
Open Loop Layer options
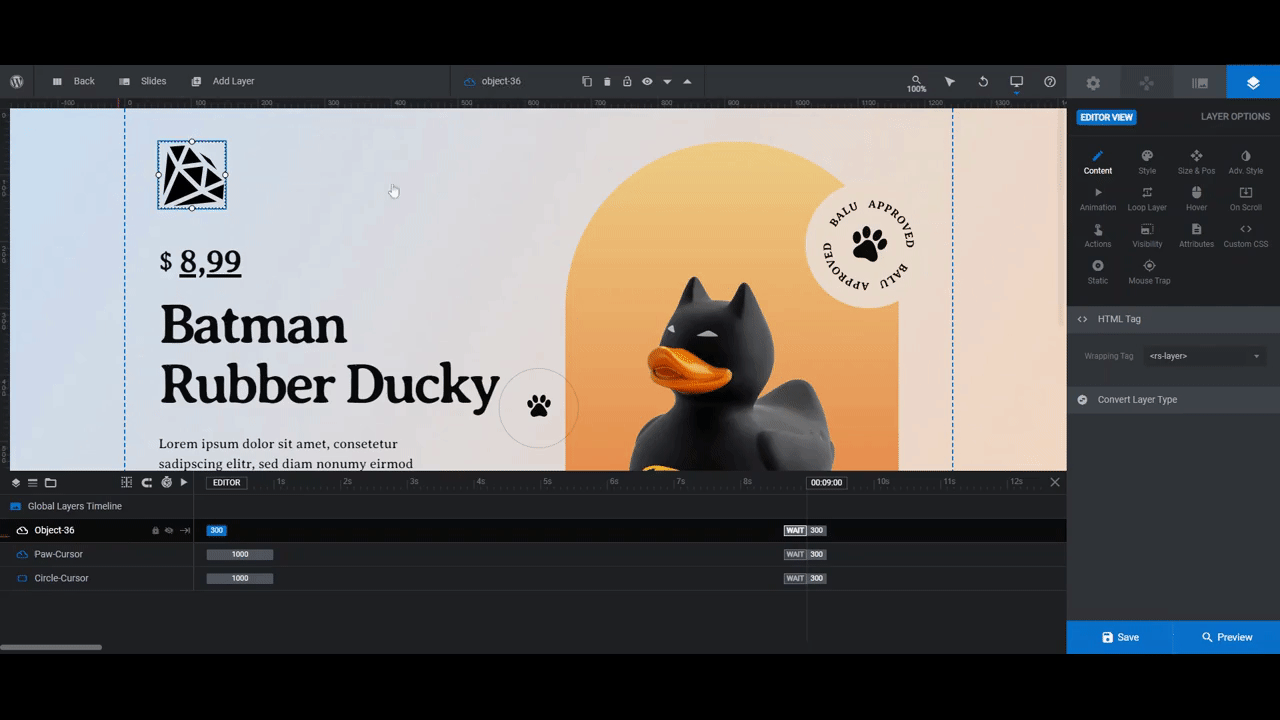[x=1147, y=199]
